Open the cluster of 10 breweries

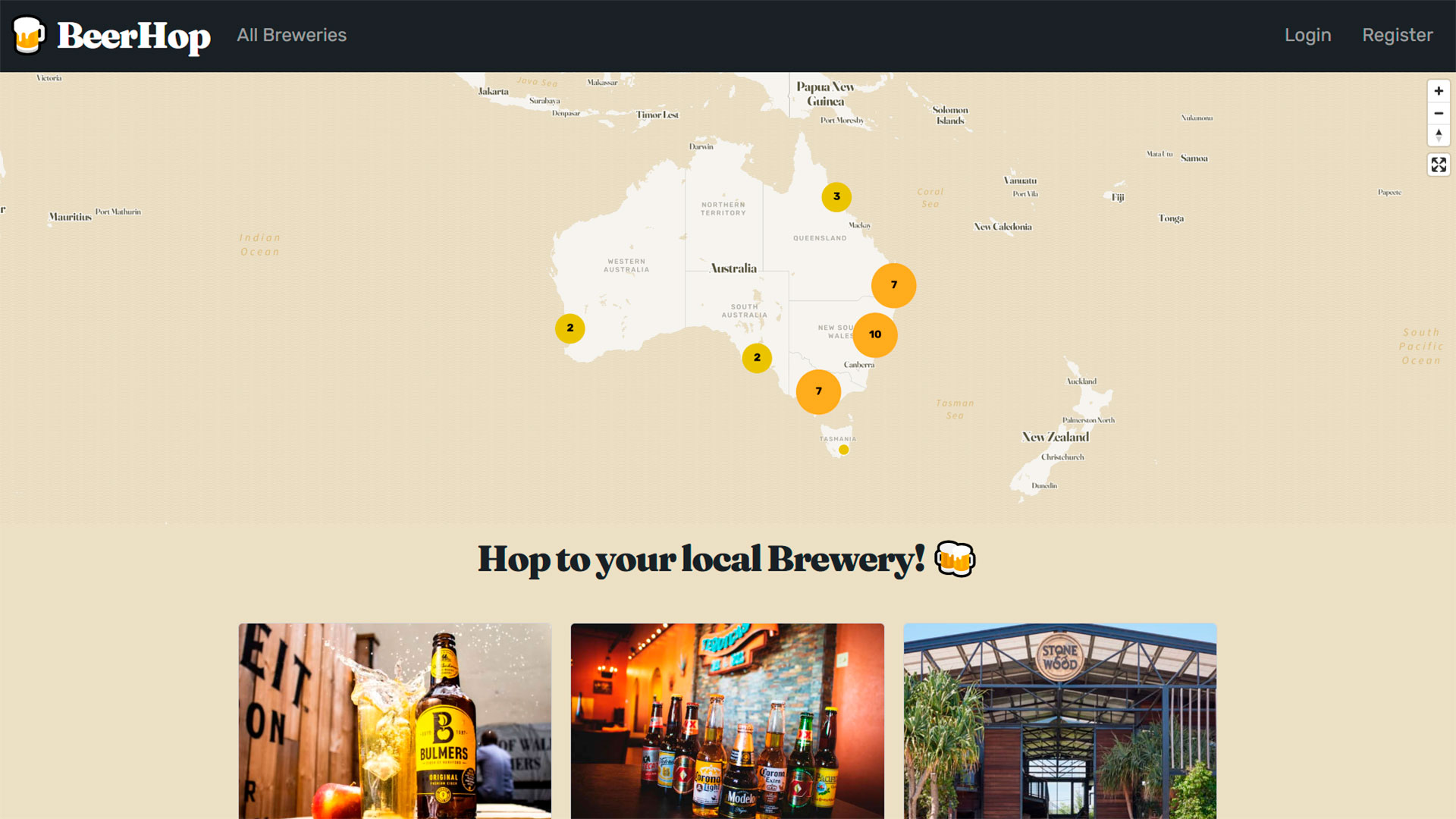pos(875,334)
